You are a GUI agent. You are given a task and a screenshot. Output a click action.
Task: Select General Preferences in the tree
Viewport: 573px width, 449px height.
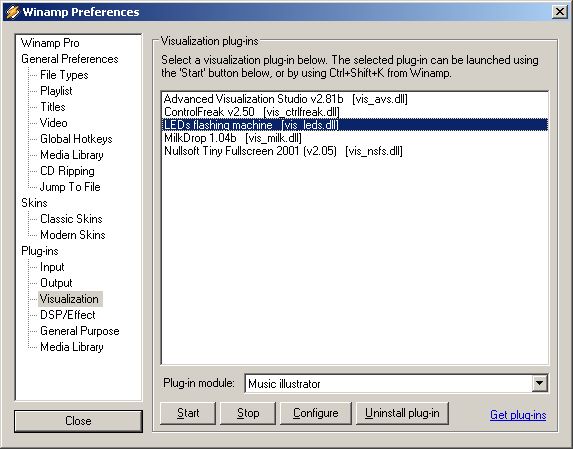[x=69, y=59]
